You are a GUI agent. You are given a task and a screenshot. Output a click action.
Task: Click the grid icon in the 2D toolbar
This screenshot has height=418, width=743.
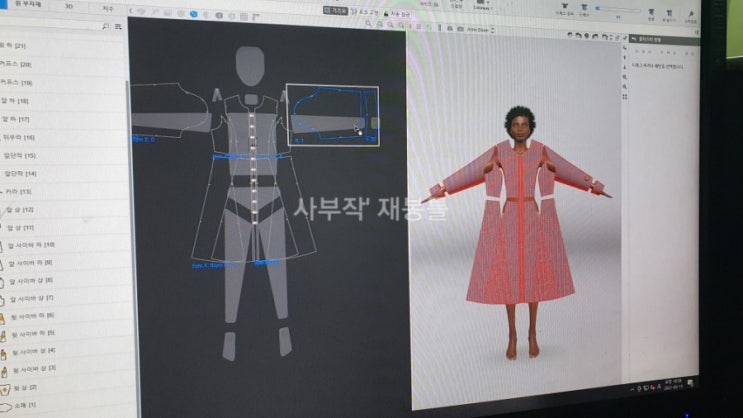point(244,17)
